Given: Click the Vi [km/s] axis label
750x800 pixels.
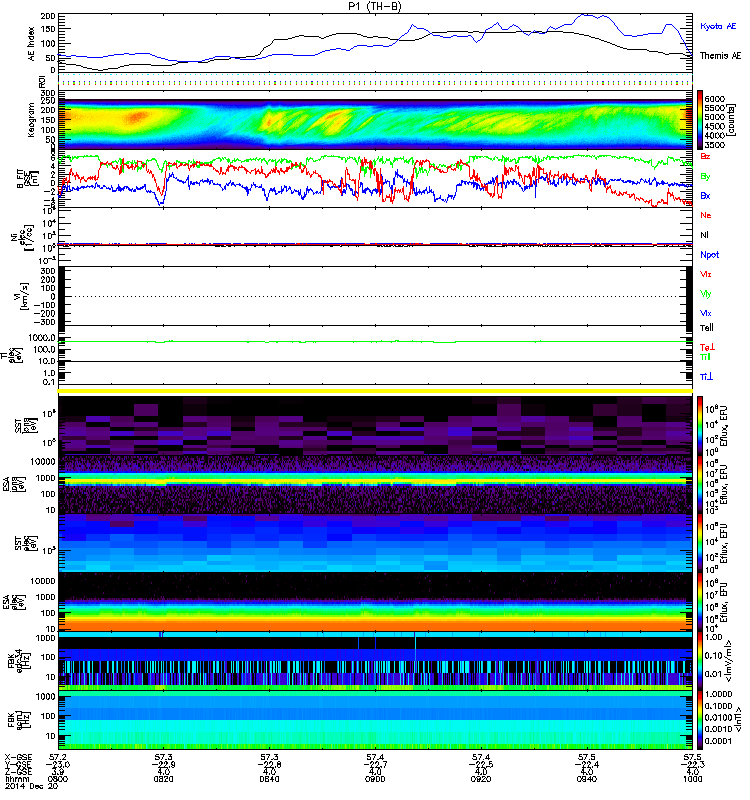Looking at the screenshot, I should tap(23, 296).
